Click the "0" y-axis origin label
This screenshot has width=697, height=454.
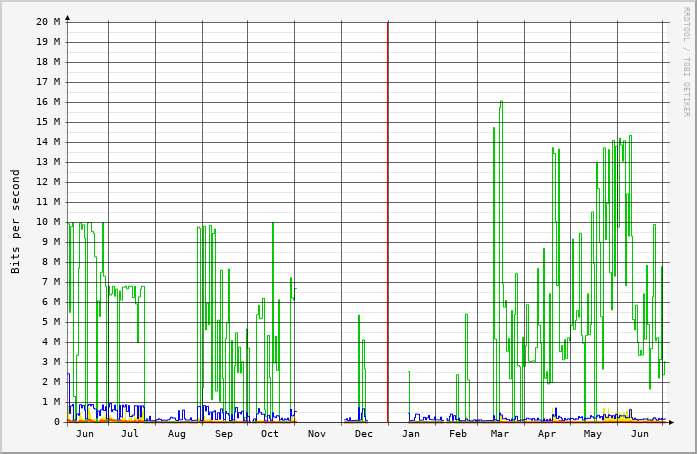click(57, 422)
